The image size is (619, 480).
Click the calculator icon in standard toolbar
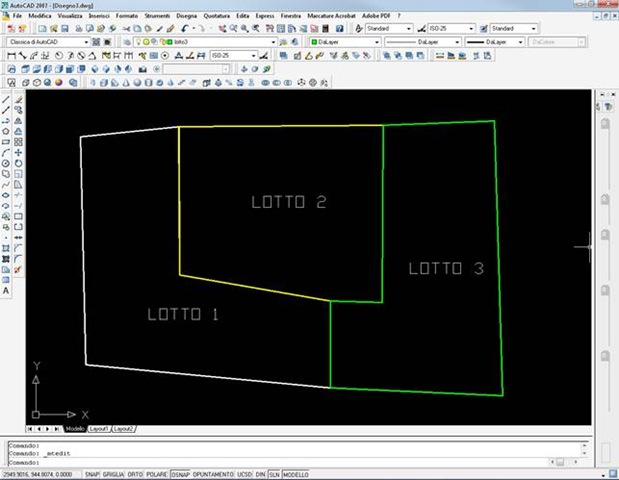[325, 28]
